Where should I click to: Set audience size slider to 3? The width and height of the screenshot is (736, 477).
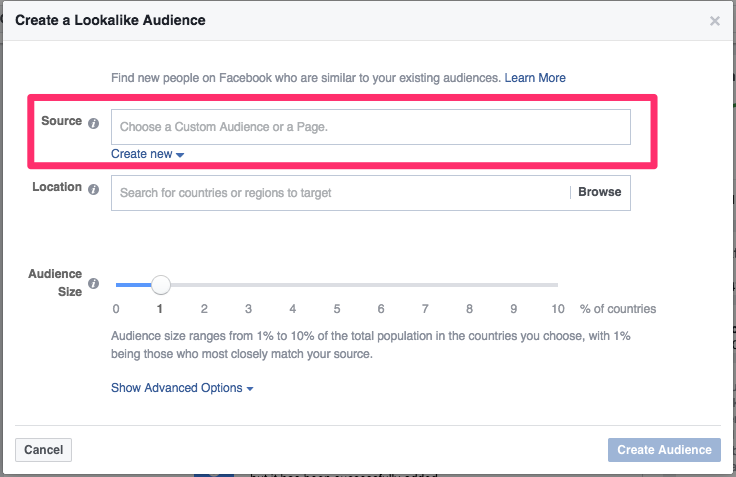(x=248, y=285)
